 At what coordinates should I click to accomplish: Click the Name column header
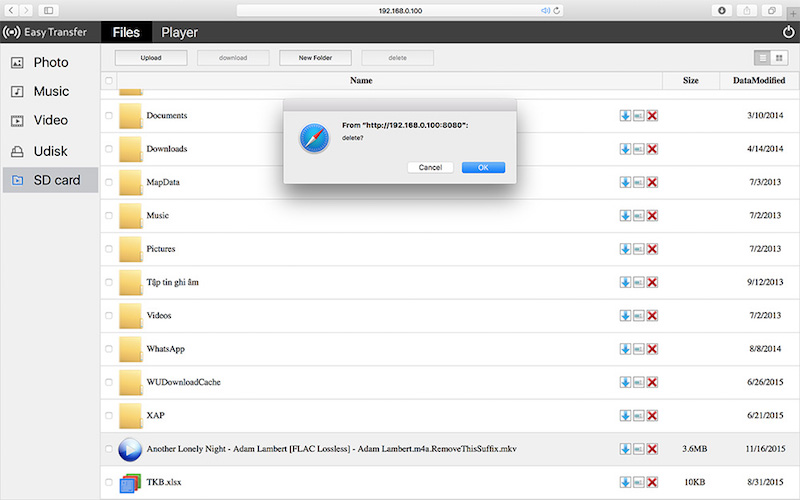click(x=361, y=81)
